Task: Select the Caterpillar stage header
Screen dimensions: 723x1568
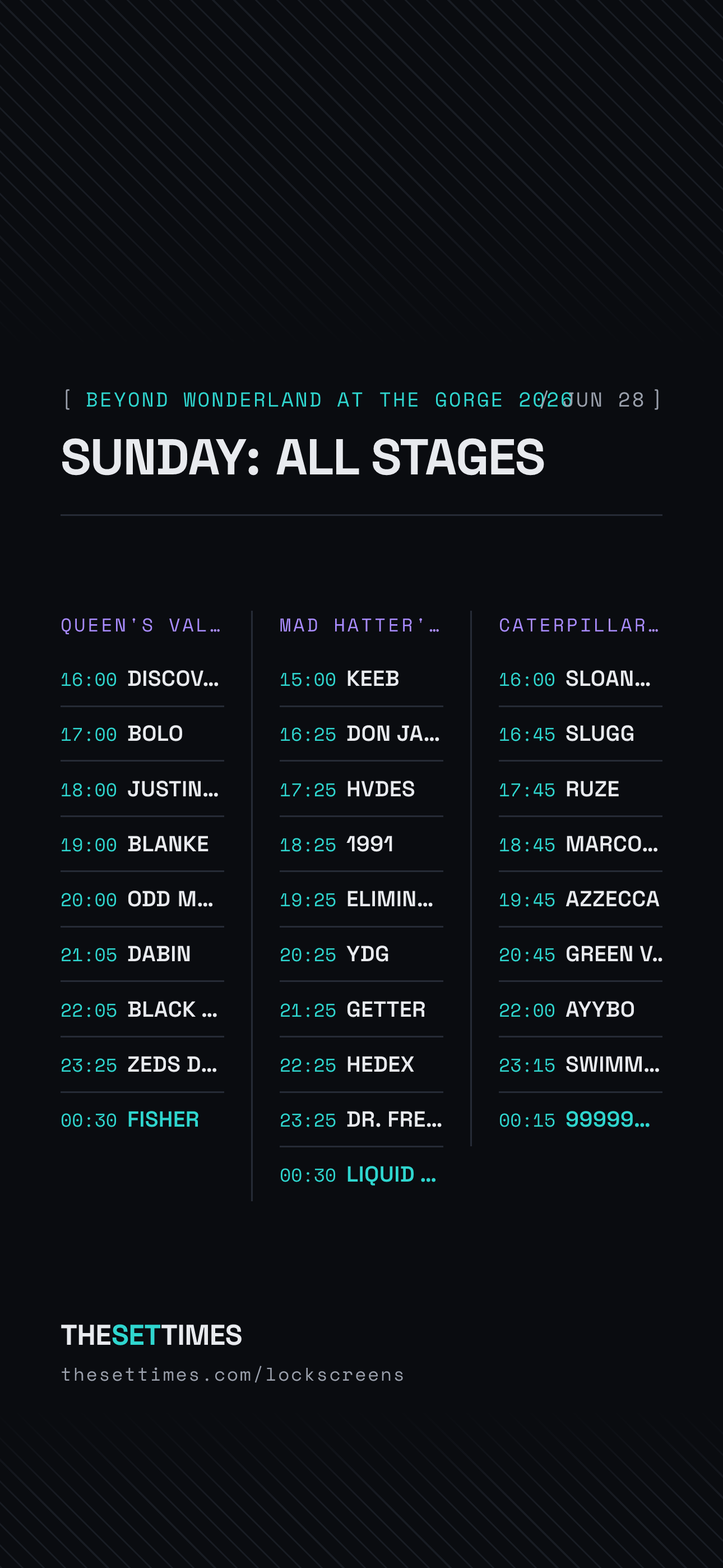Action: [580, 625]
